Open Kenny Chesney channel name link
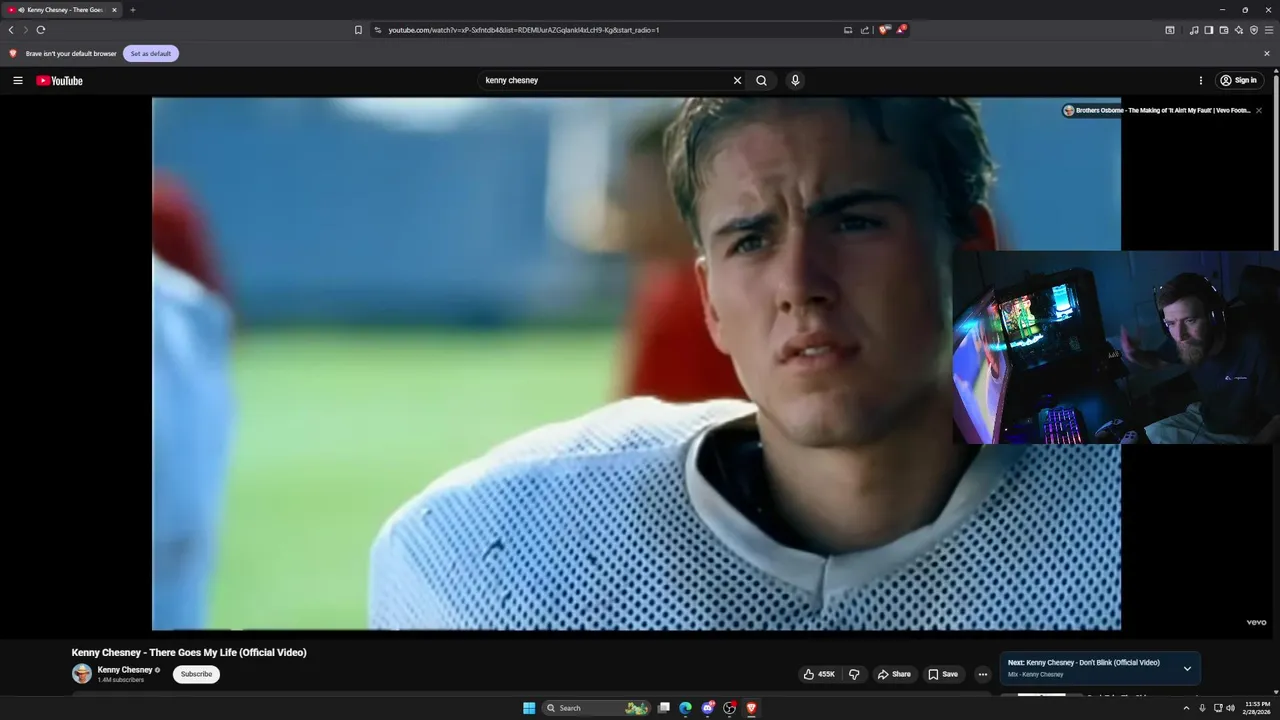Viewport: 1280px width, 720px height. click(125, 670)
